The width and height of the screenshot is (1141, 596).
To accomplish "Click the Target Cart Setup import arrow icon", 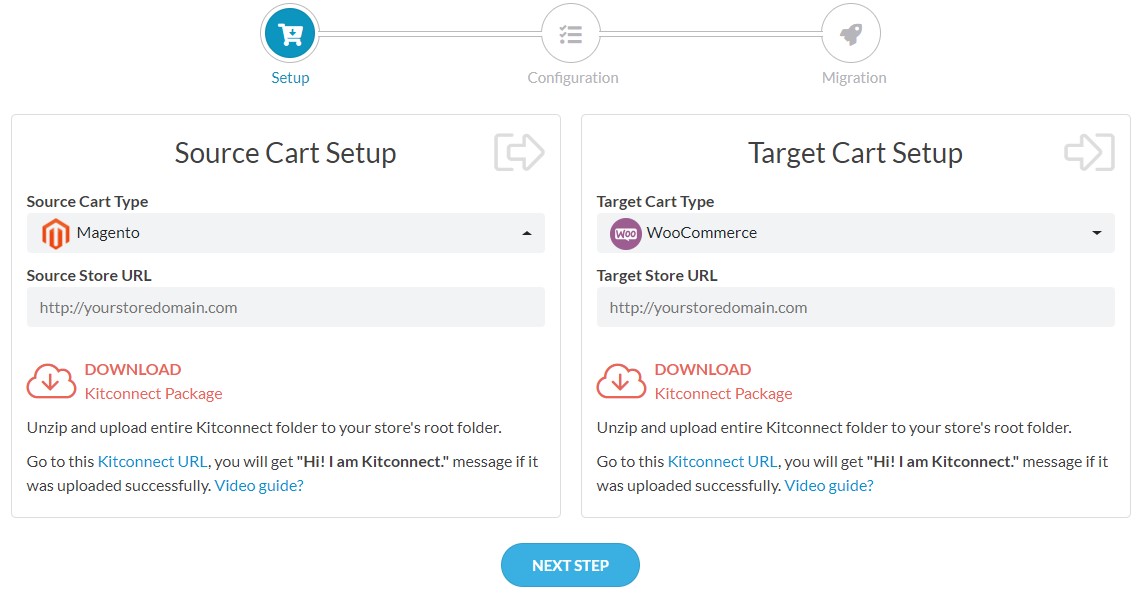I will [1089, 152].
